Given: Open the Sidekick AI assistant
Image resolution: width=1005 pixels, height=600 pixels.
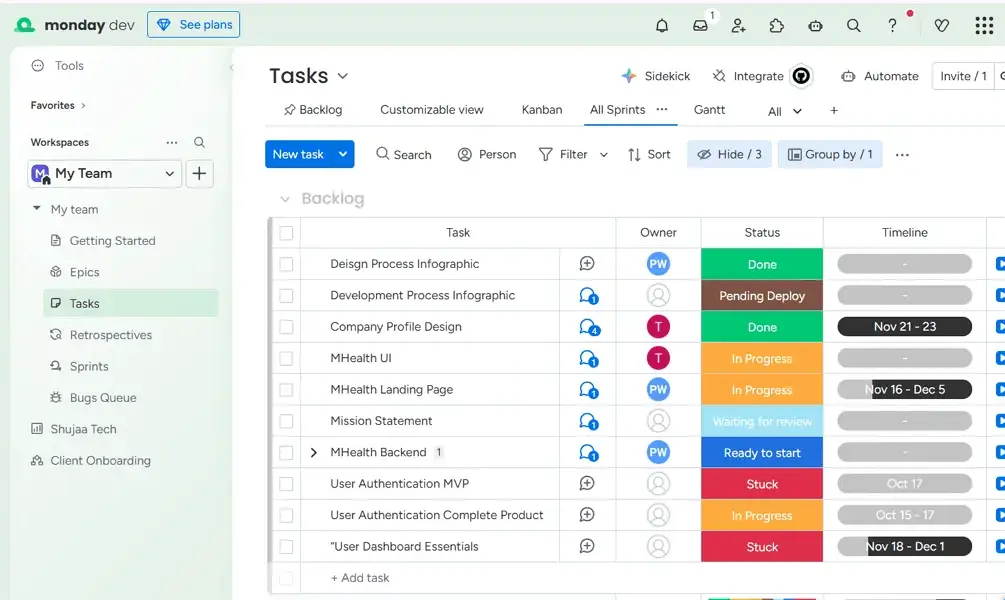Looking at the screenshot, I should coord(655,75).
